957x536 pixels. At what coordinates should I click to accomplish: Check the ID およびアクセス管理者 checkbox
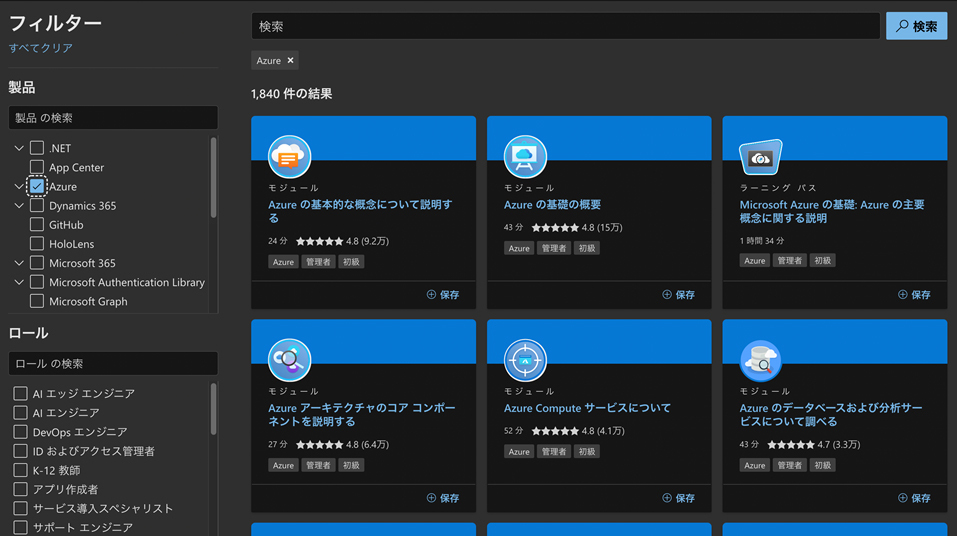click(20, 451)
